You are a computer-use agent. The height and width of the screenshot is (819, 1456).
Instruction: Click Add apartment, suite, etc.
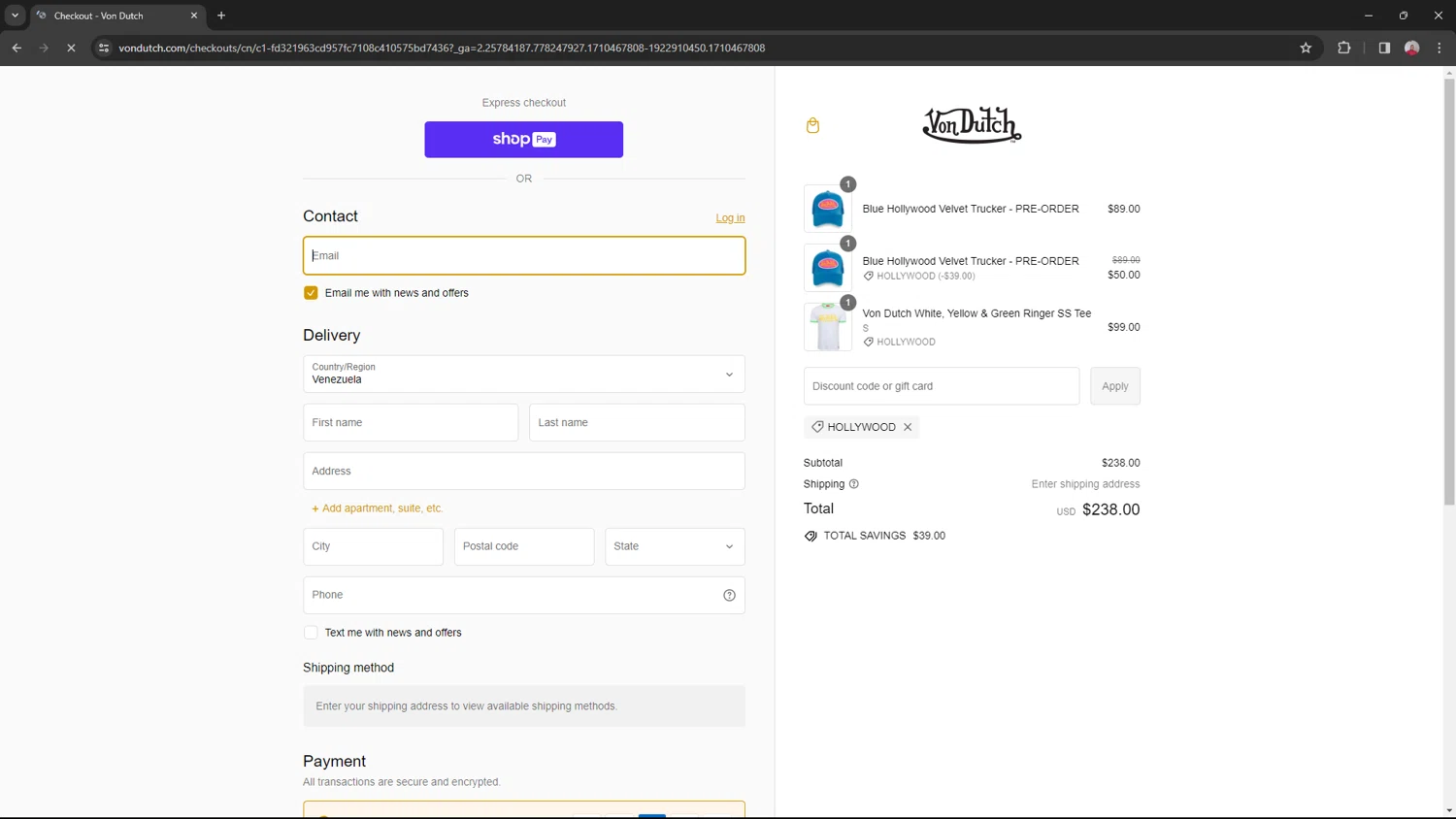coord(378,508)
